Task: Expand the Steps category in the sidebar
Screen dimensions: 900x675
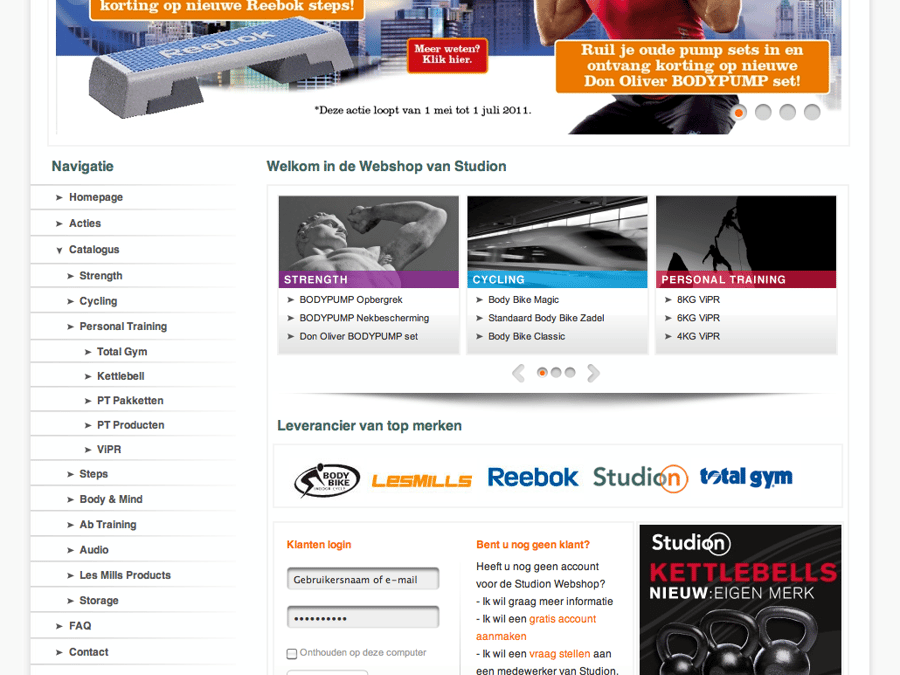Action: pyautogui.click(x=91, y=473)
